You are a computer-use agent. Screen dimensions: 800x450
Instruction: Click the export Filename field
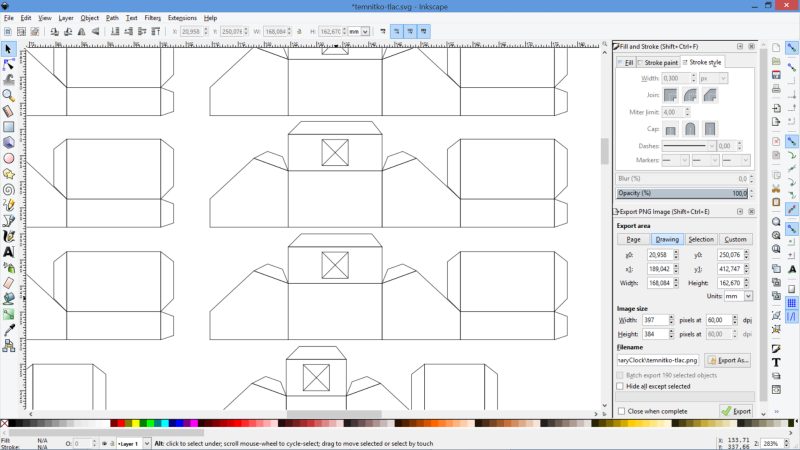click(658, 360)
